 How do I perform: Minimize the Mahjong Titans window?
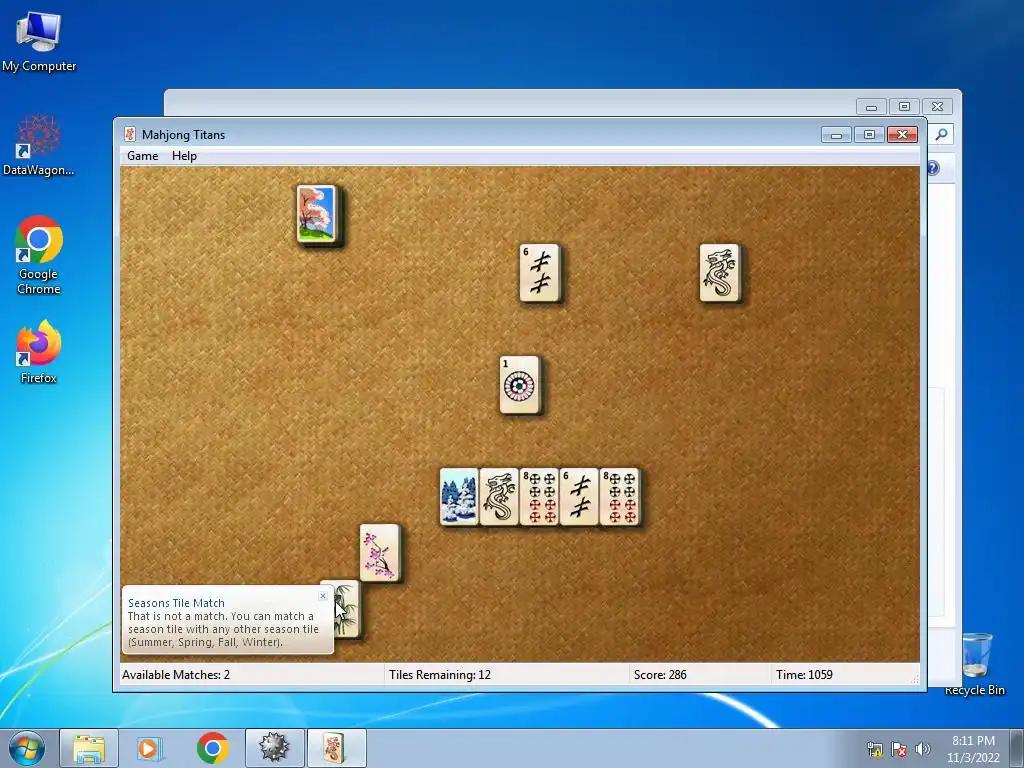[836, 135]
